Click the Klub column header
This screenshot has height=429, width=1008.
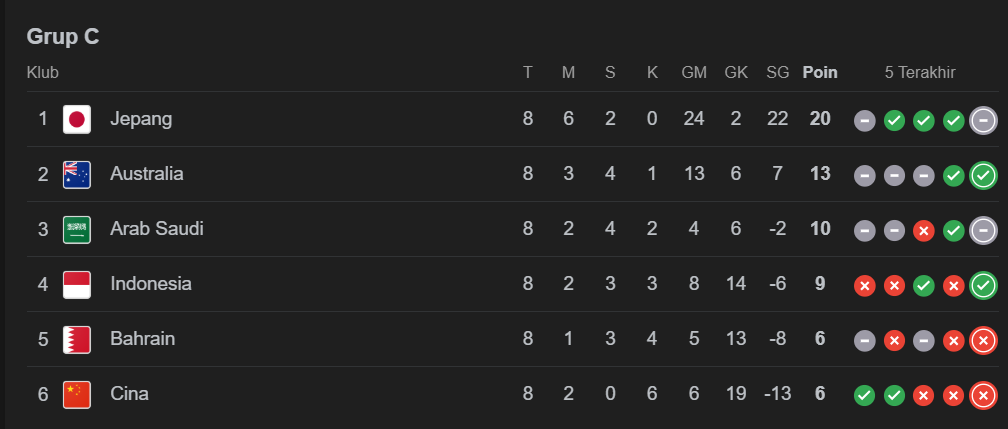[x=42, y=72]
